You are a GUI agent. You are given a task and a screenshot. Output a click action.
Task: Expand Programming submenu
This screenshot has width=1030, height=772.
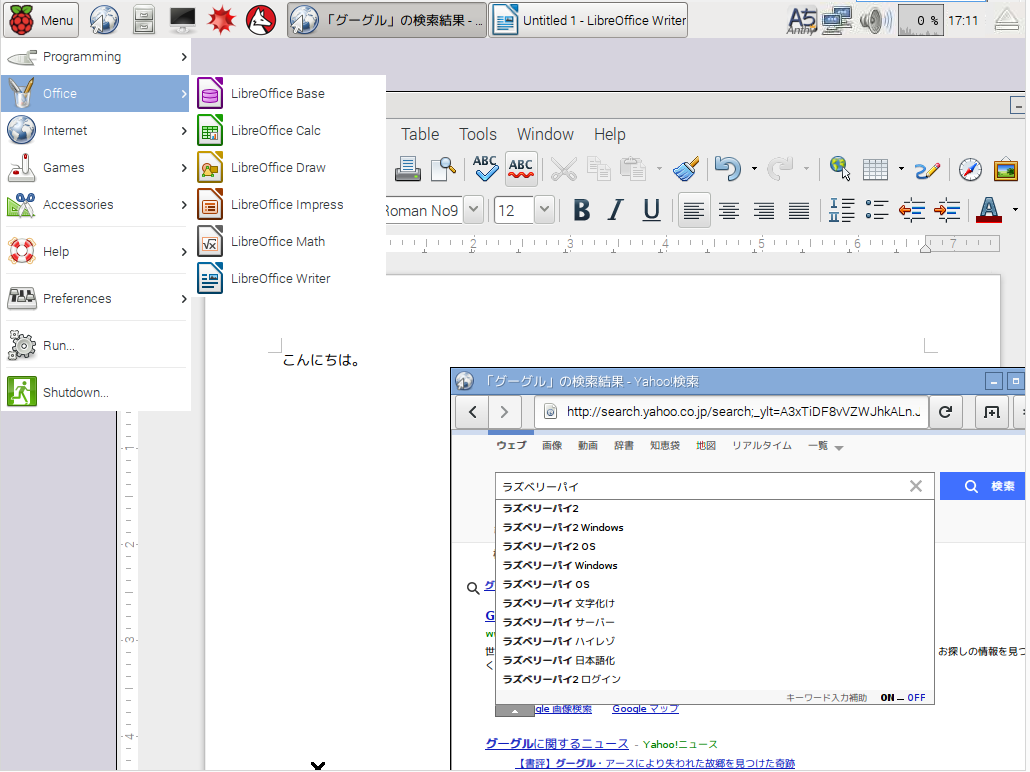[97, 57]
